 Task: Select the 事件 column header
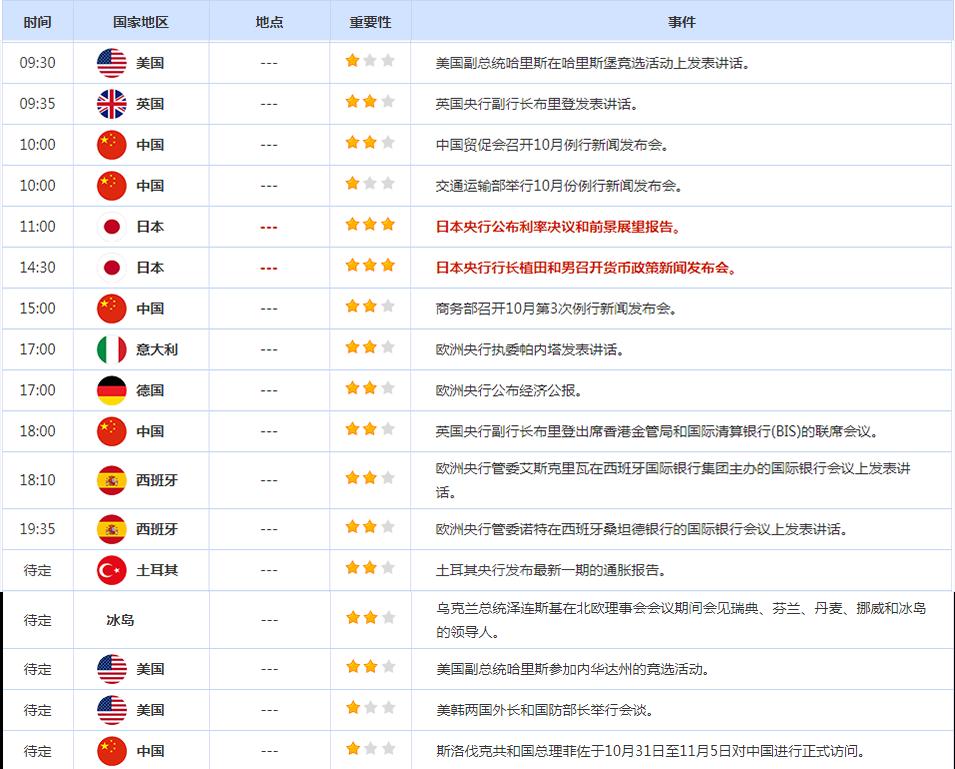coord(682,22)
